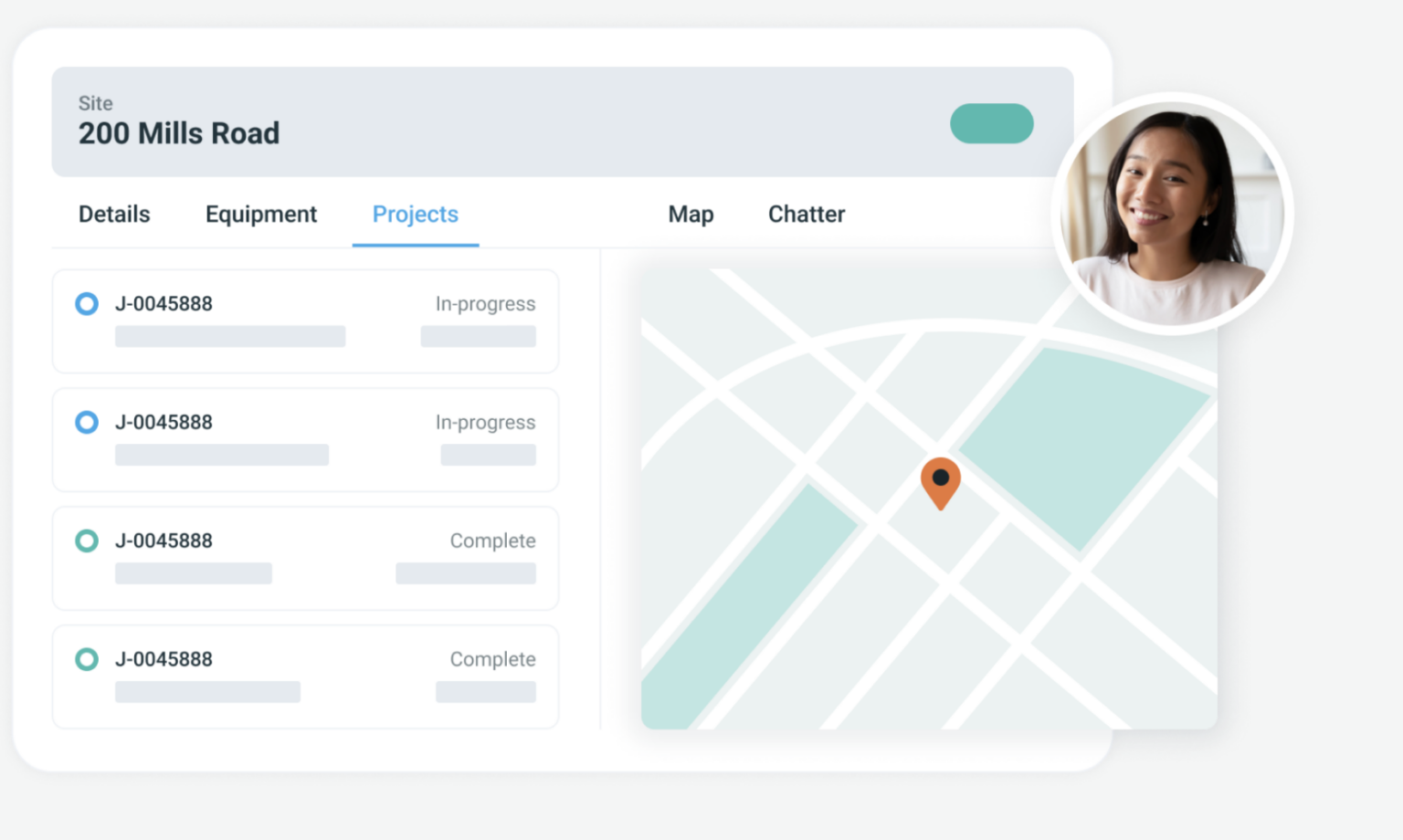
Task: Select the teal circle icon on first Complete project
Action: point(87,541)
